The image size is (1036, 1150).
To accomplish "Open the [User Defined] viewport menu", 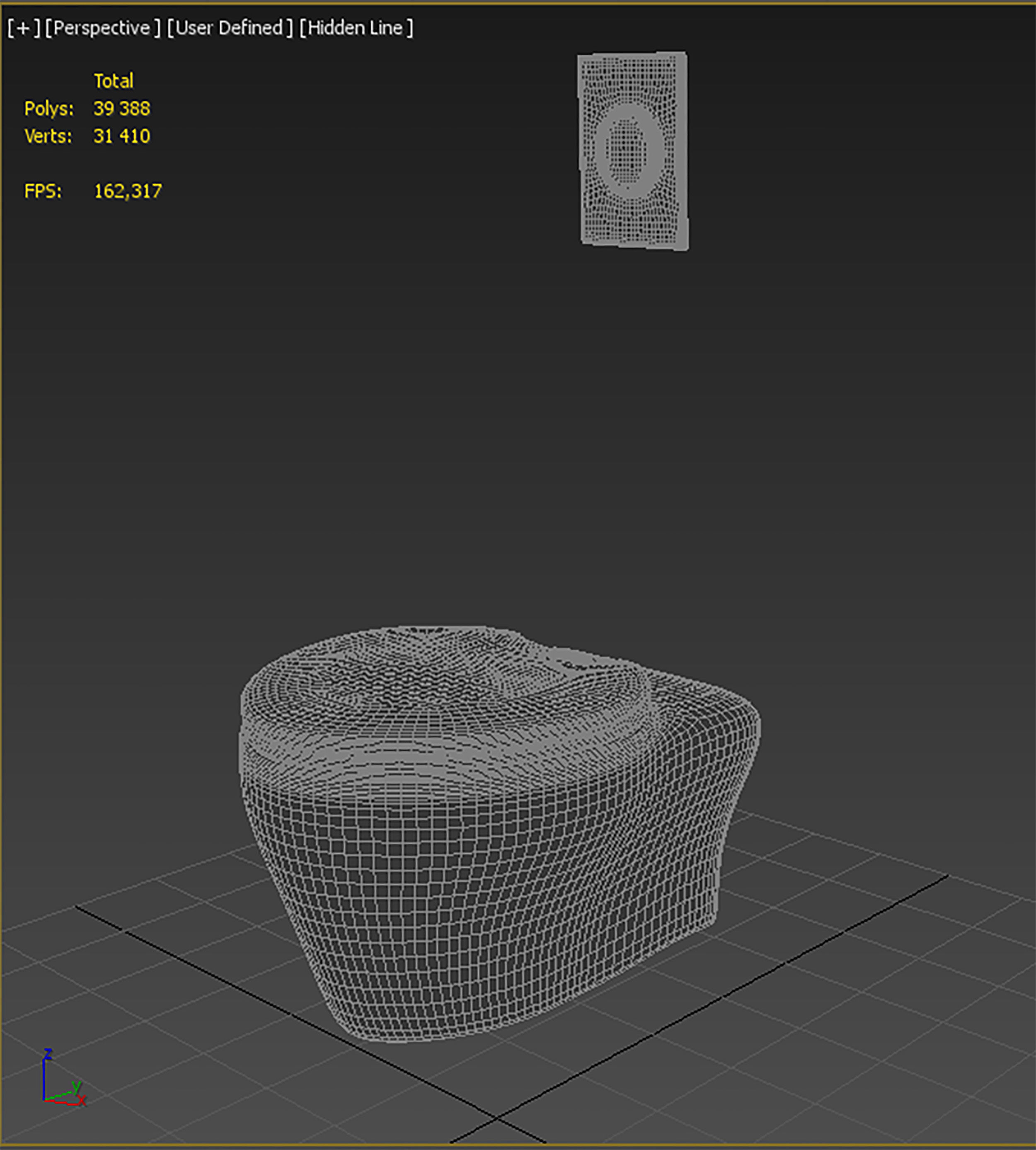I will [230, 28].
